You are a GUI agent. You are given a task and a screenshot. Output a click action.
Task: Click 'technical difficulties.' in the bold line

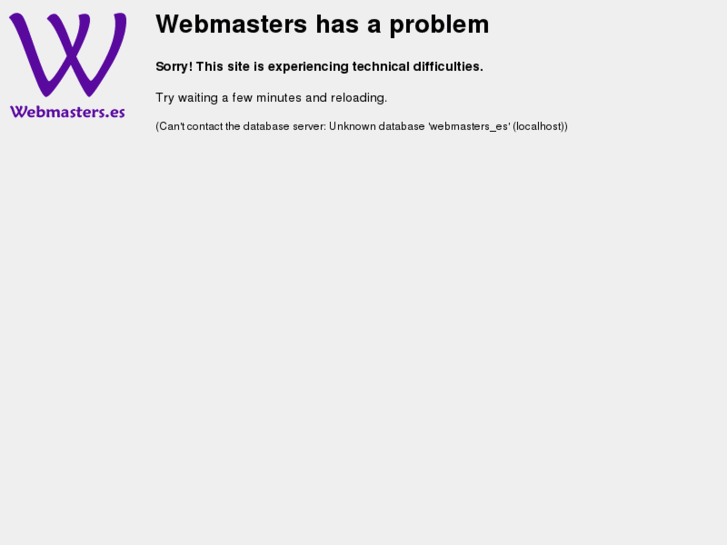[x=418, y=66]
